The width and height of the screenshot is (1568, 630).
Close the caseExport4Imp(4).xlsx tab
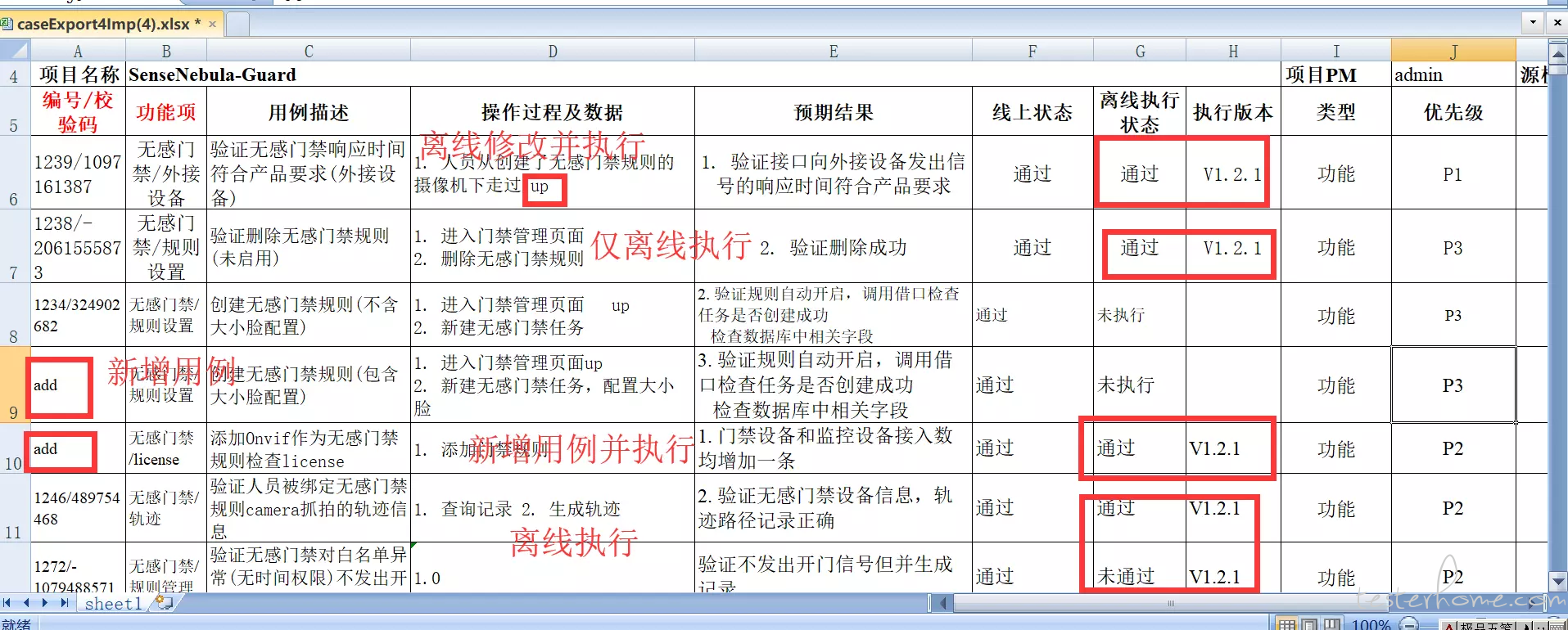[x=212, y=25]
